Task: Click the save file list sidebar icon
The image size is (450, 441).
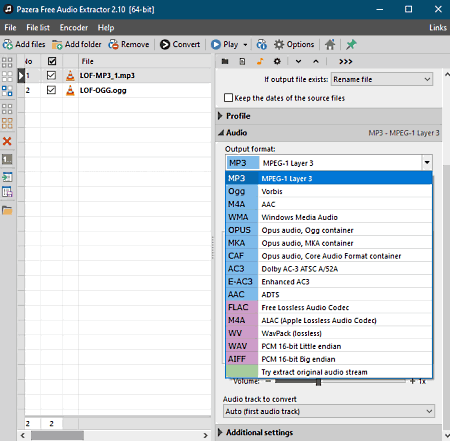Action: (7, 192)
